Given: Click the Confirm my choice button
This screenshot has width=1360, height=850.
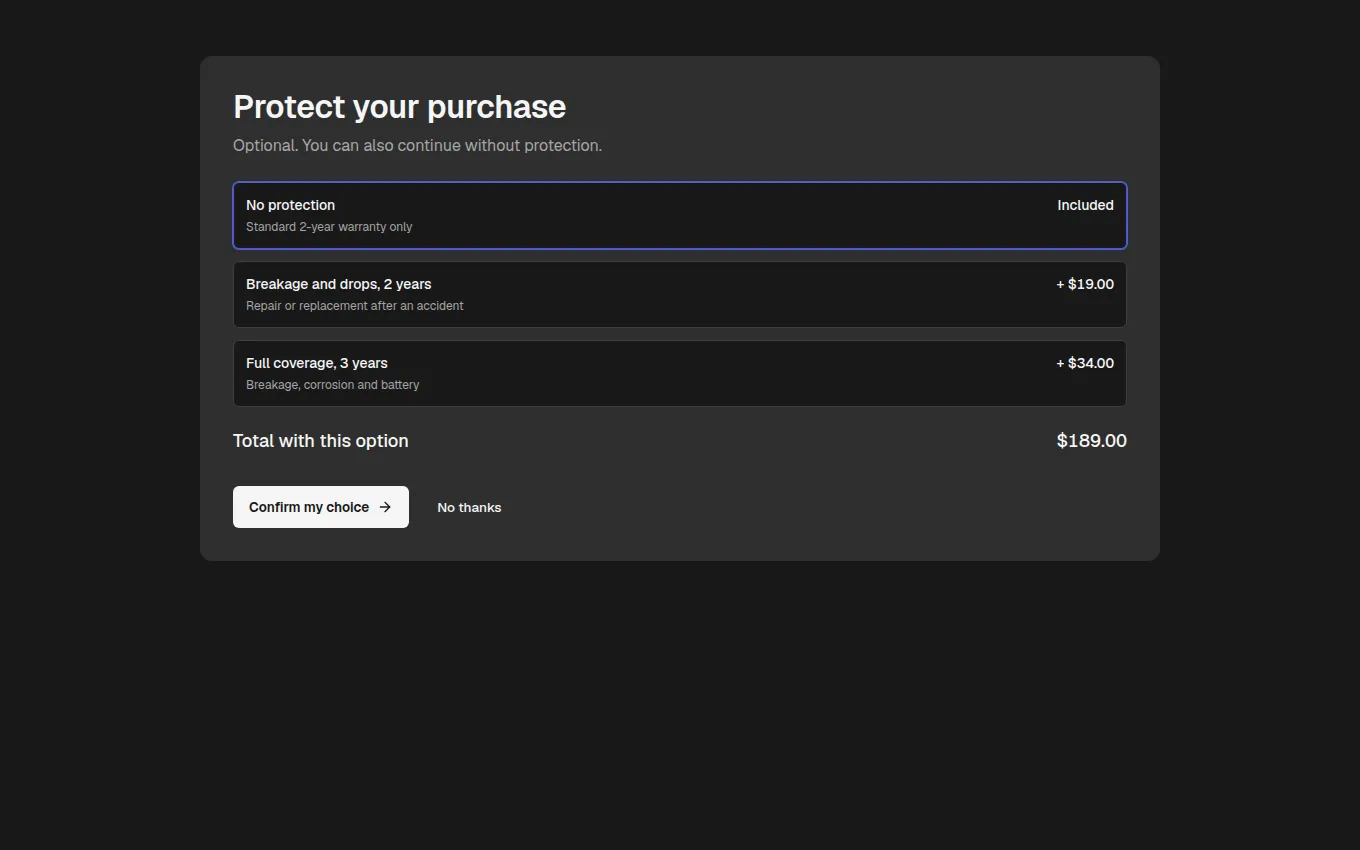Looking at the screenshot, I should (x=321, y=507).
